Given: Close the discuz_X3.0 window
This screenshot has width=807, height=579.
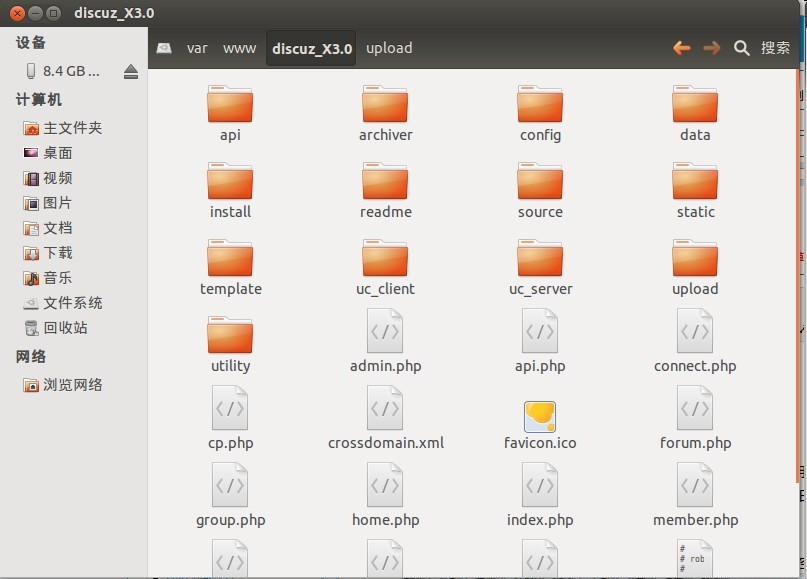Looking at the screenshot, I should tap(17, 13).
